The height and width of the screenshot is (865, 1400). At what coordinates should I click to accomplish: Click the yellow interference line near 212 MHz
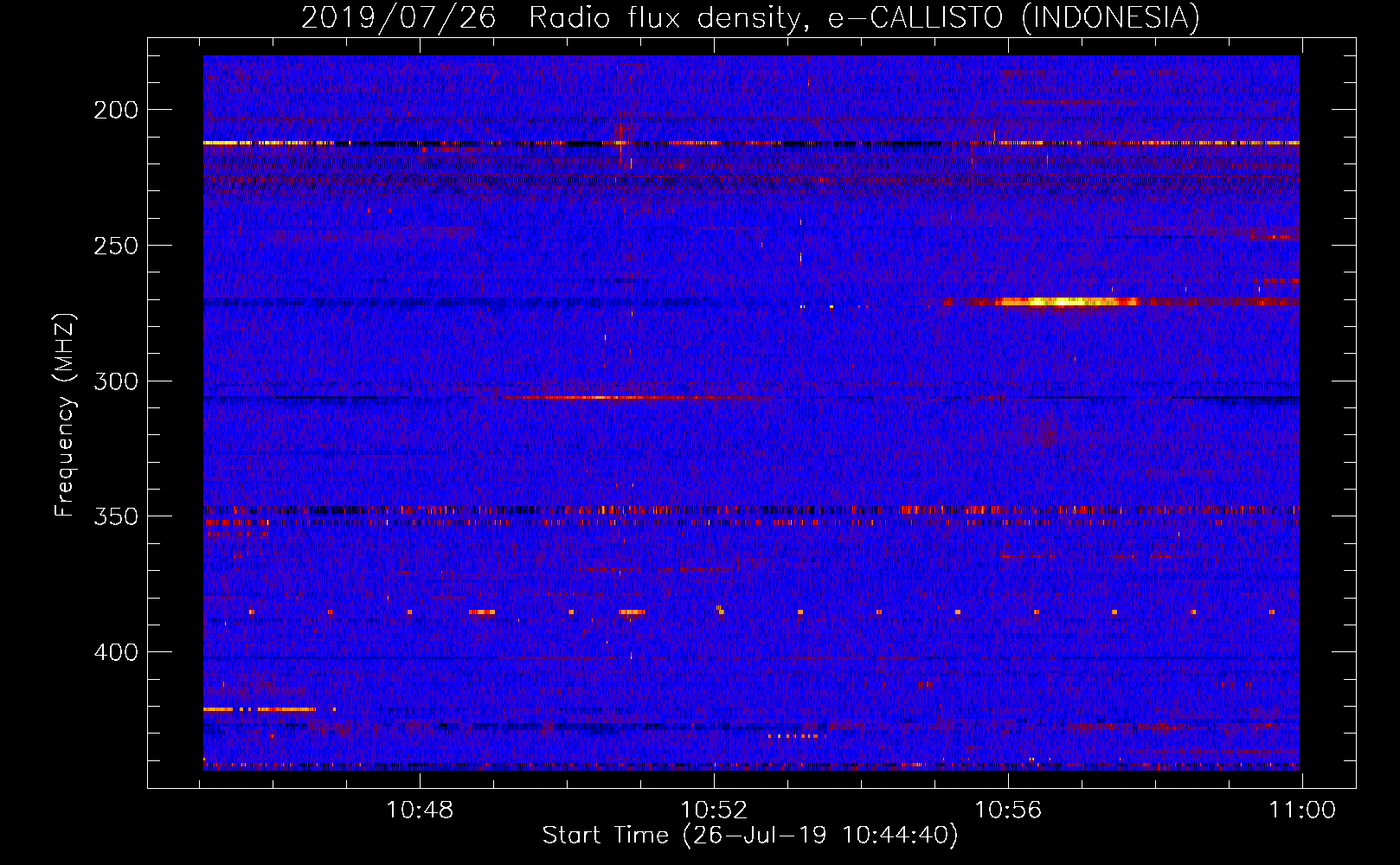751,143
